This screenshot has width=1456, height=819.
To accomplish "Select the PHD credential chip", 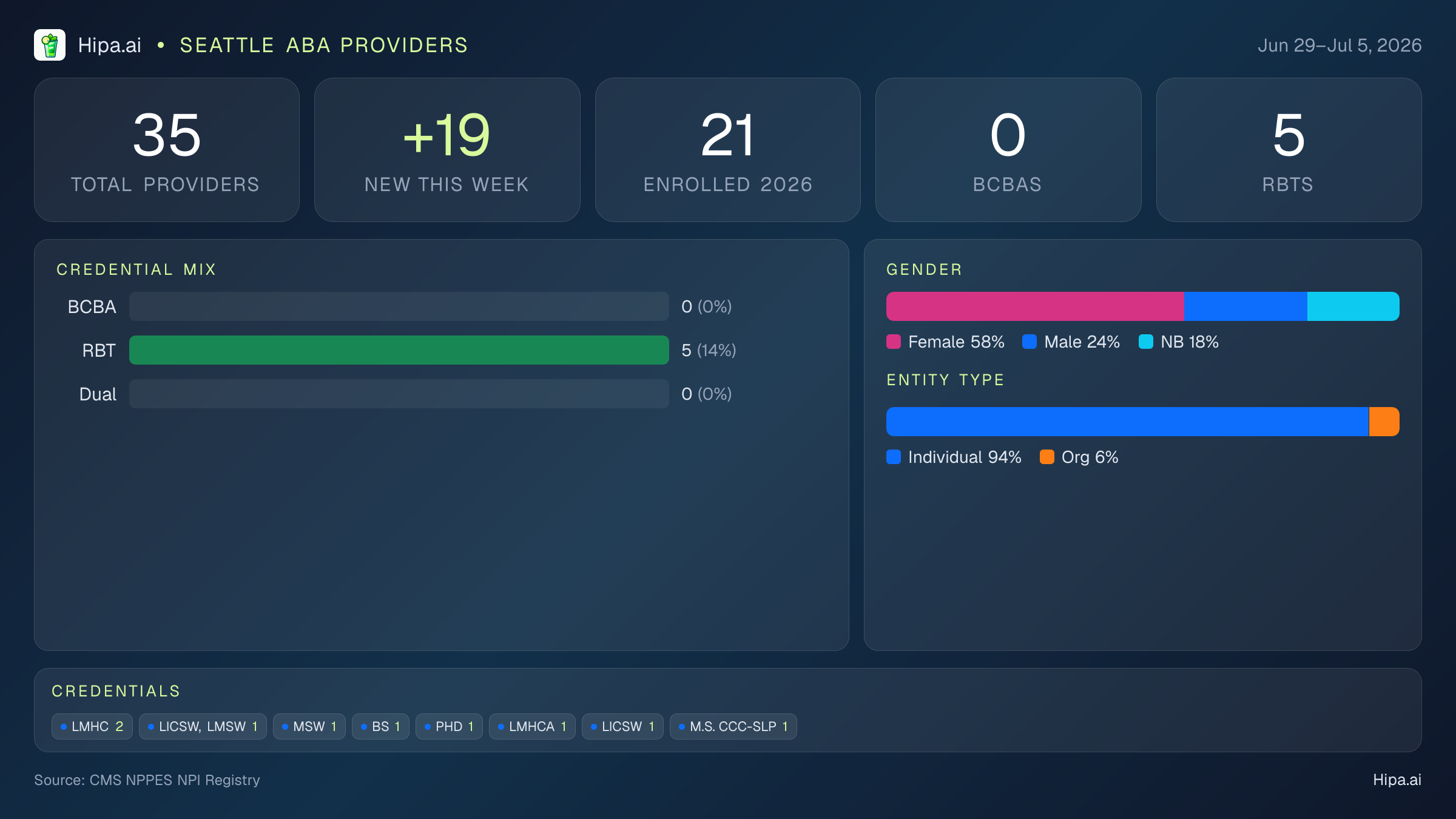I will click(x=449, y=726).
